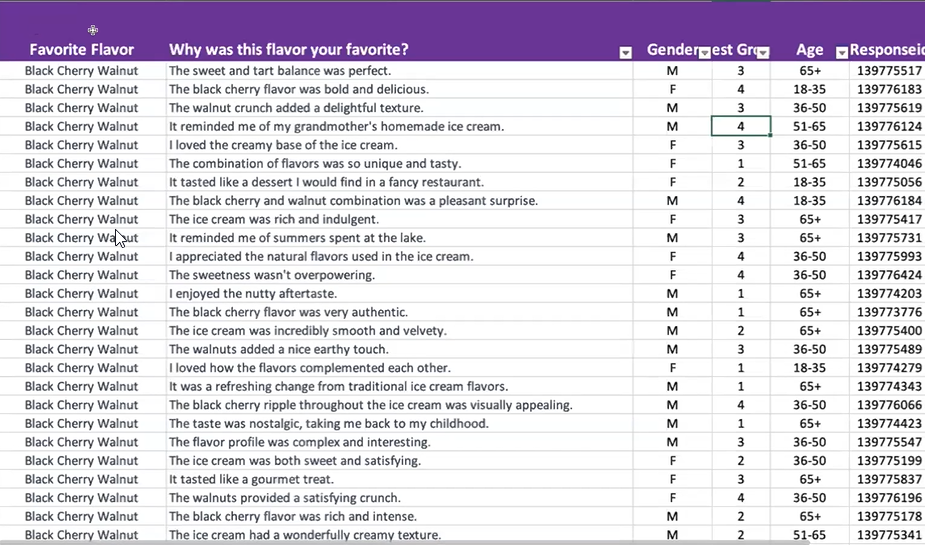
Task: Select Favorite Flavor cell in the 139775517 row
Action: [x=82, y=71]
